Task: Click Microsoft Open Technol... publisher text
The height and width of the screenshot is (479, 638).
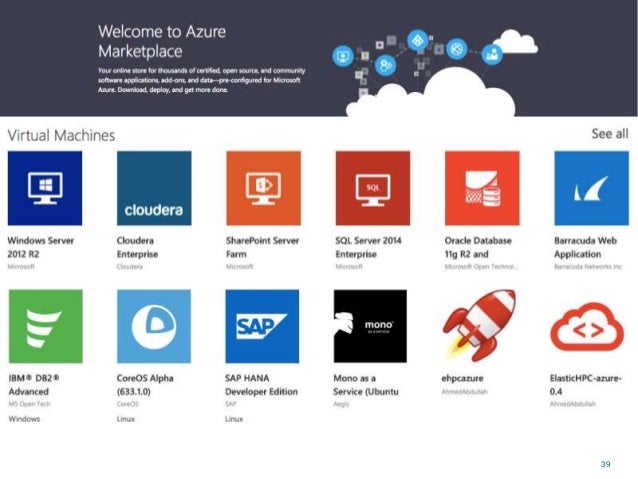Action: pos(481,267)
